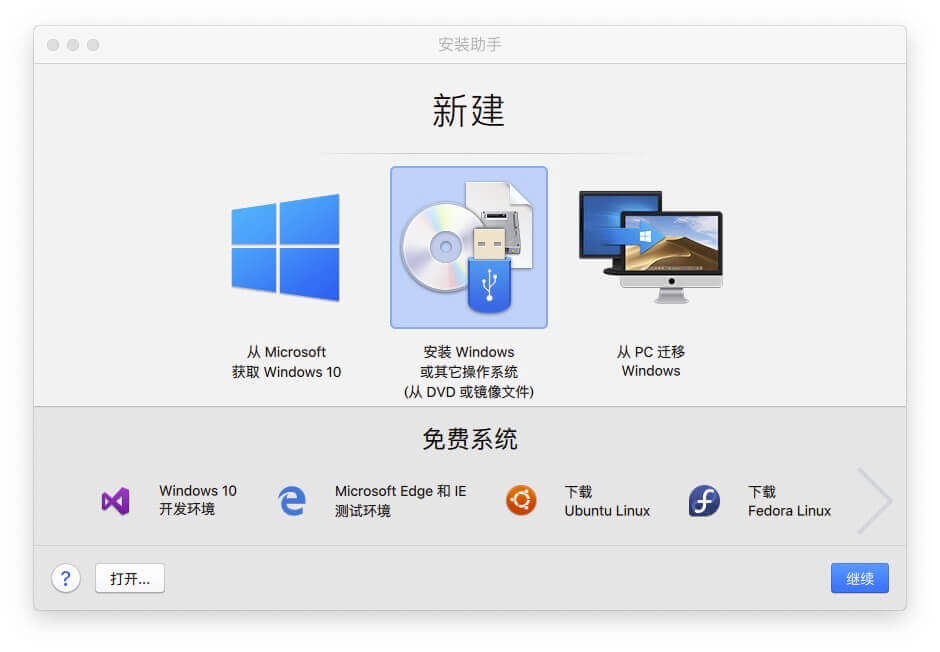Select the DVD and USB installer icon
Viewport: 940px width, 652px height.
[x=468, y=247]
